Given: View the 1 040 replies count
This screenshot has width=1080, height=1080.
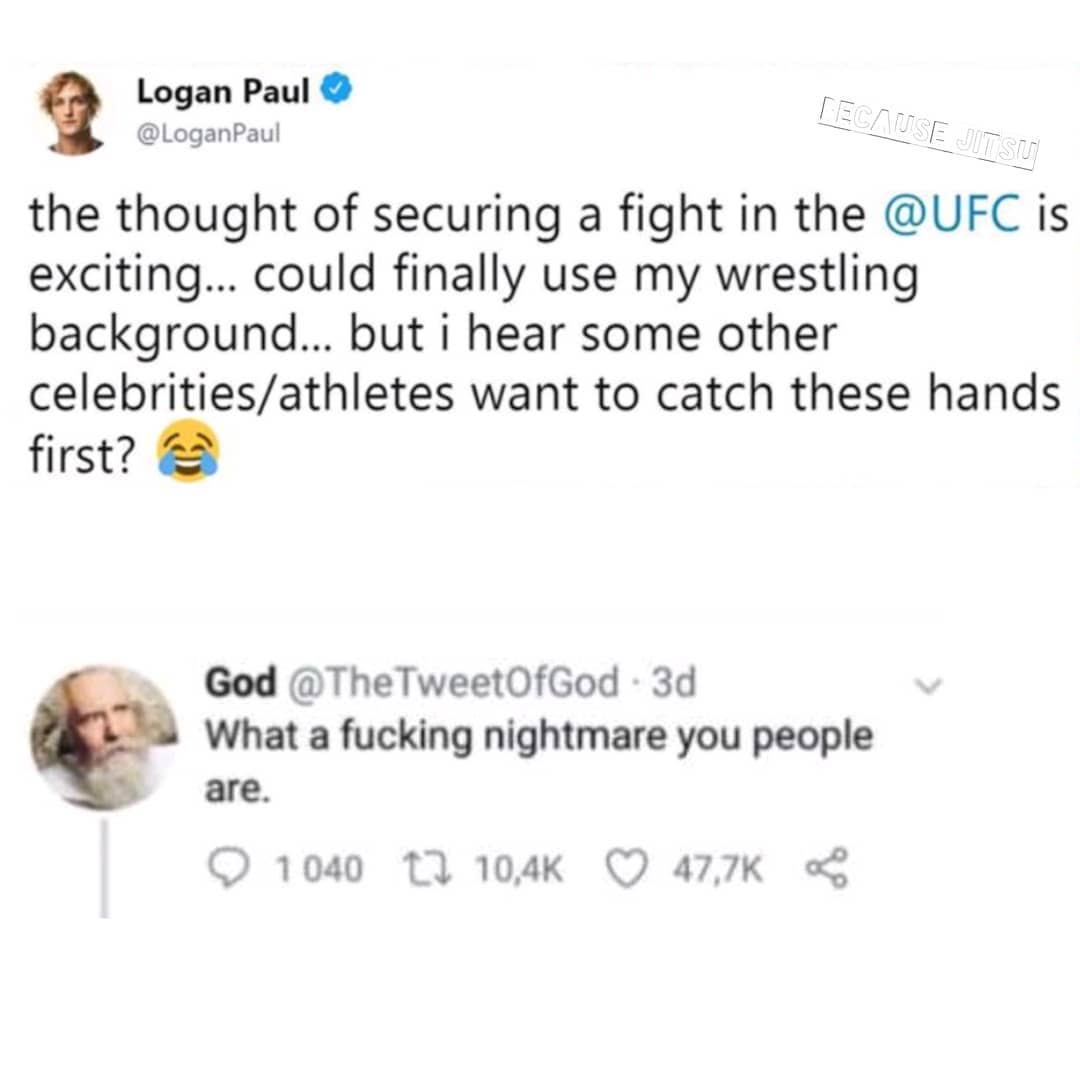Looking at the screenshot, I should (319, 869).
